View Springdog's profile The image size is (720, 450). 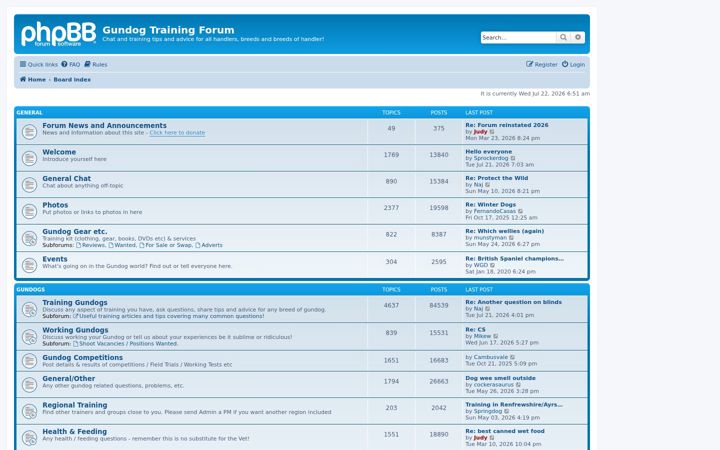(x=488, y=412)
